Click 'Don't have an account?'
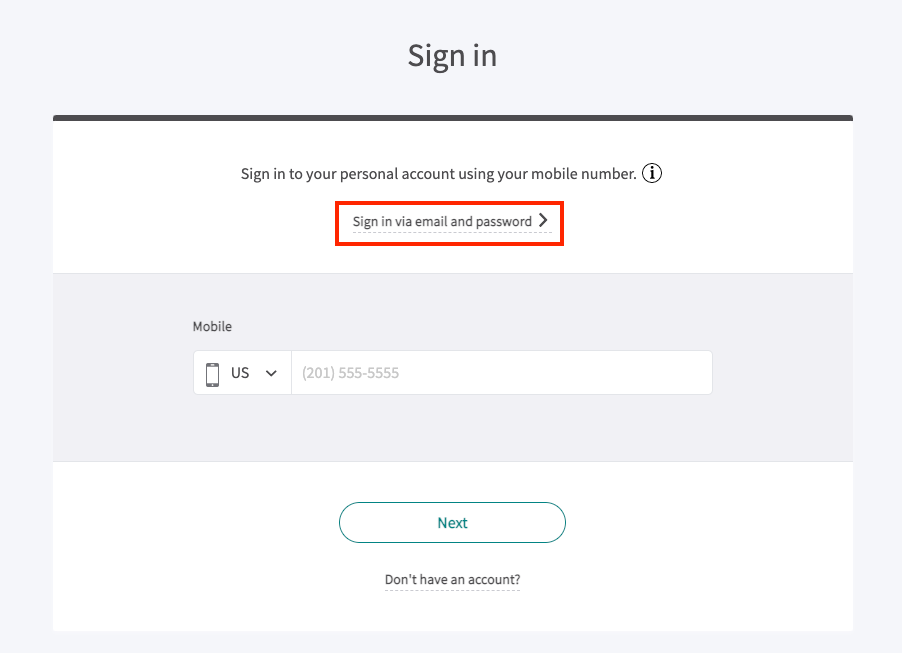The image size is (902, 653). click(452, 579)
